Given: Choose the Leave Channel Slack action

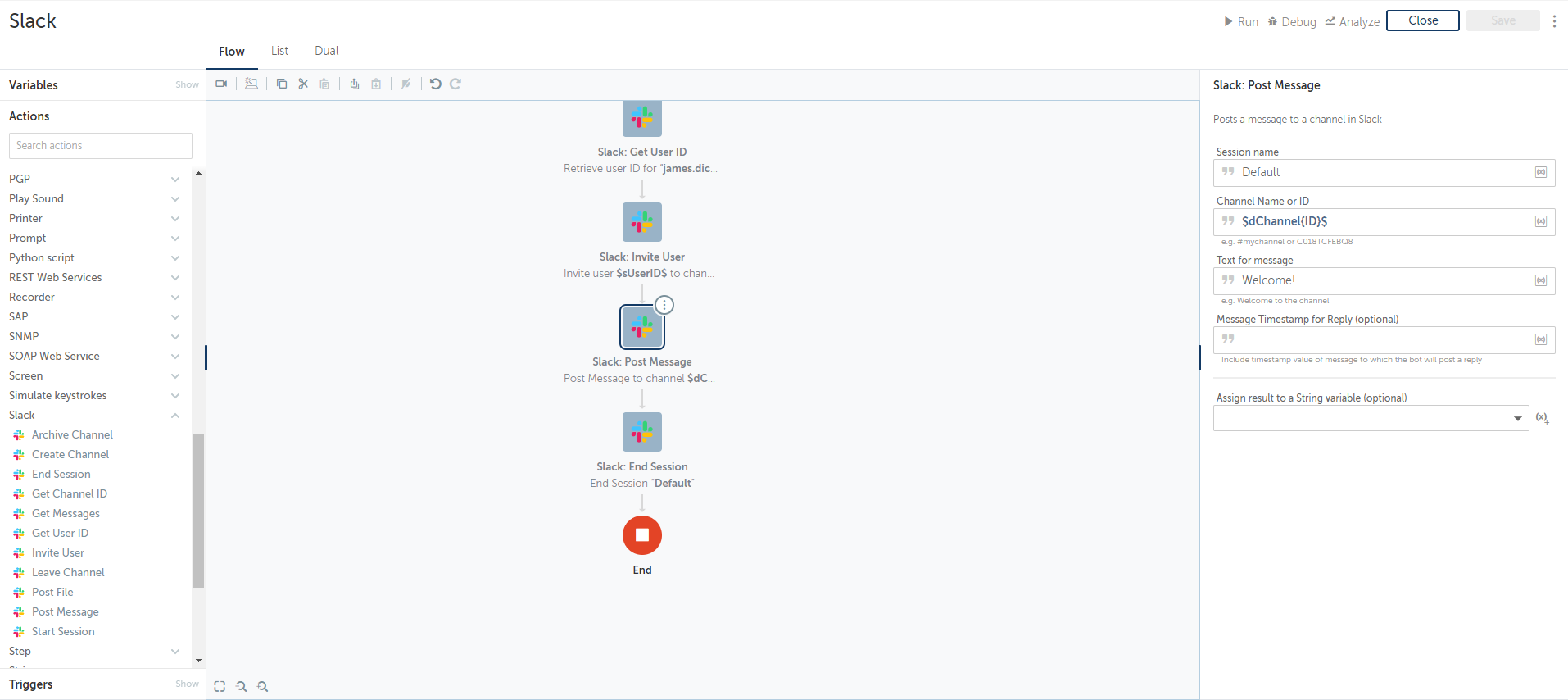Looking at the screenshot, I should point(68,572).
